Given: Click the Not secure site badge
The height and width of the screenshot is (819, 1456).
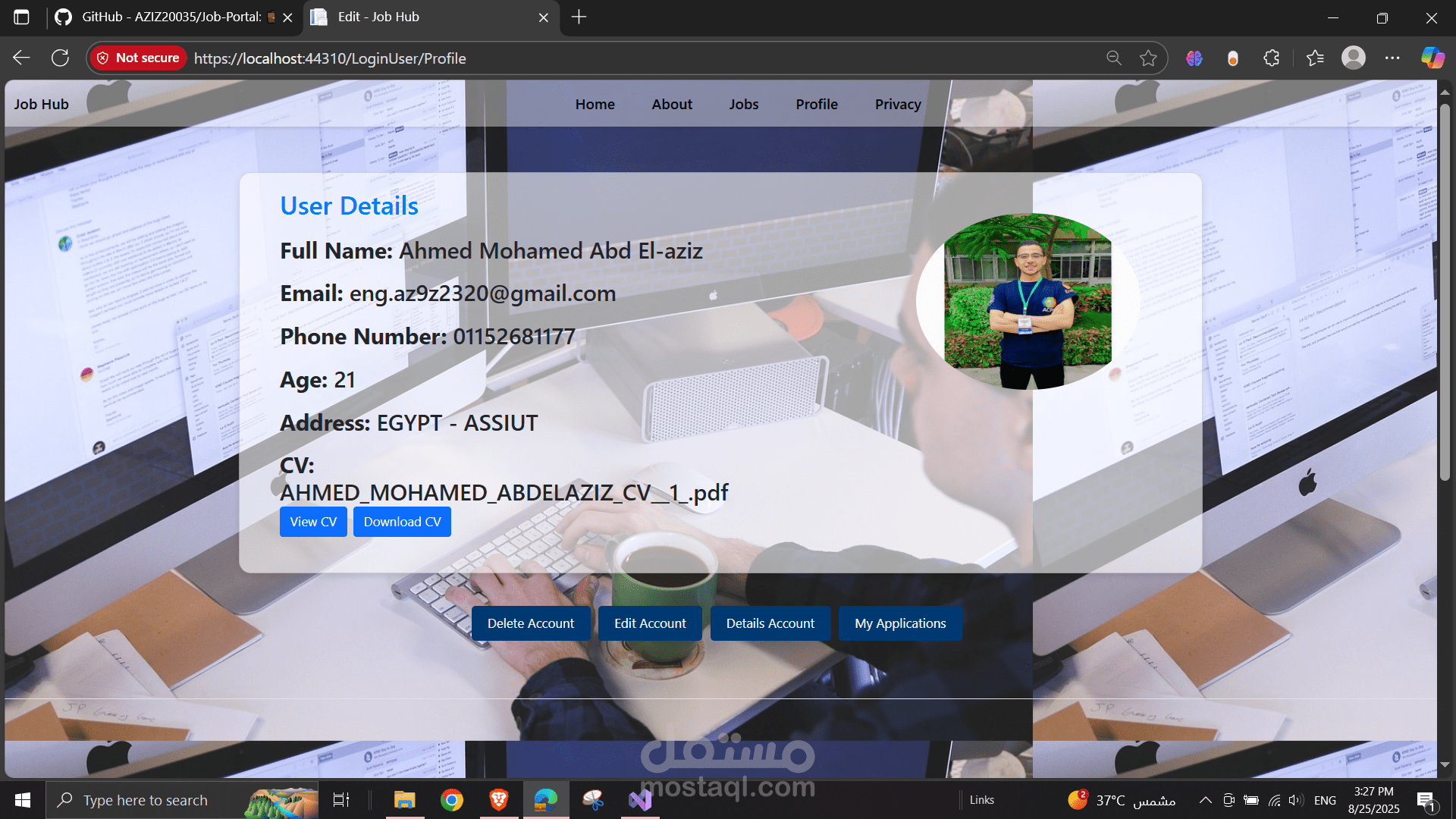Looking at the screenshot, I should coord(138,58).
